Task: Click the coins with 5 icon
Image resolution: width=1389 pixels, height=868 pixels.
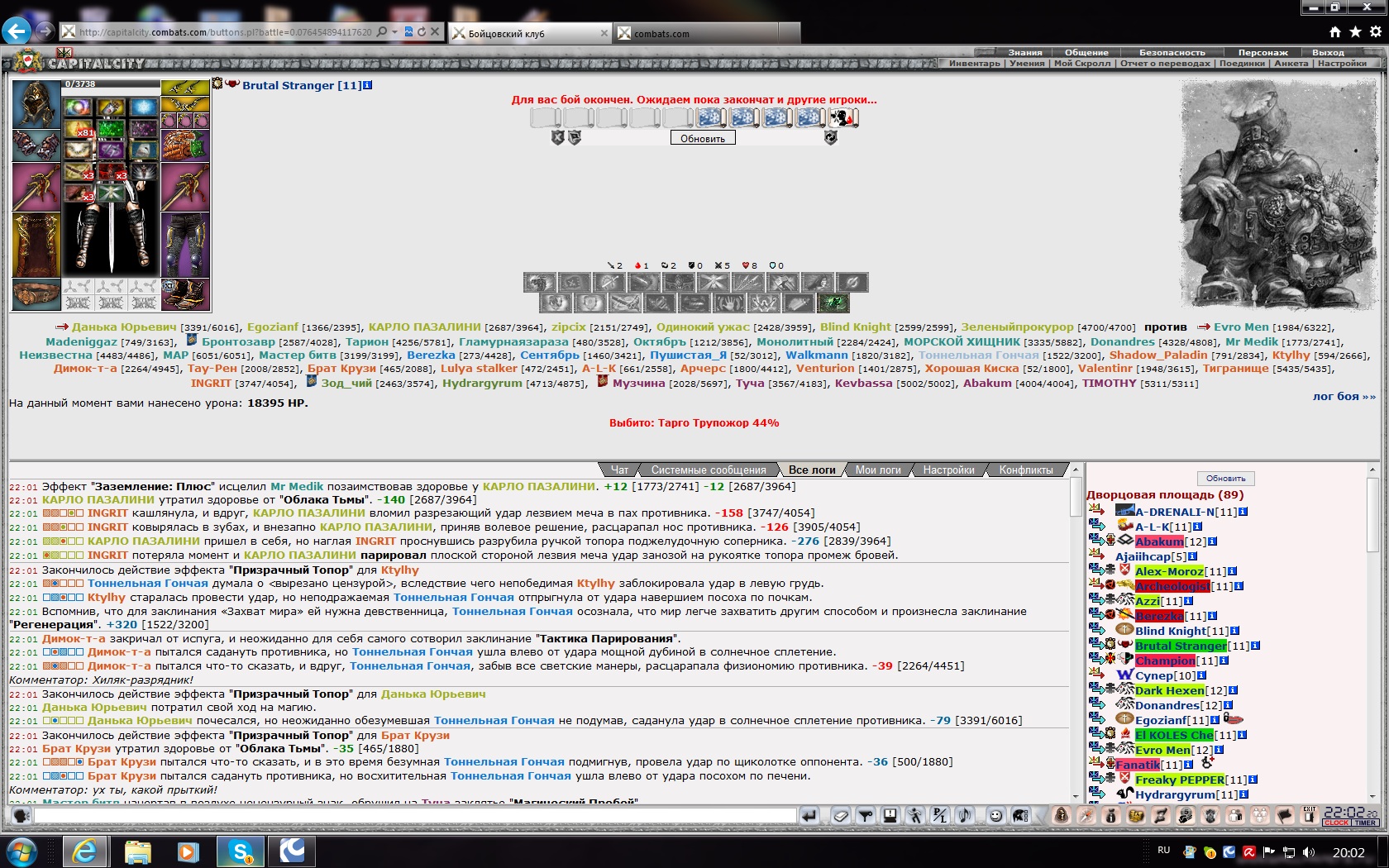Action: pyautogui.click(x=1186, y=816)
